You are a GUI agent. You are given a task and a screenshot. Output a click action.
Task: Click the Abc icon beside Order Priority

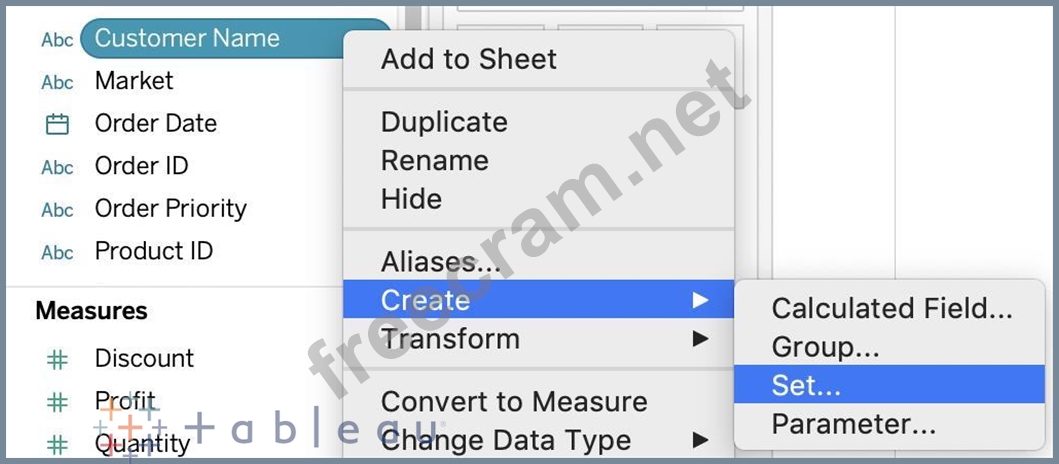point(57,210)
